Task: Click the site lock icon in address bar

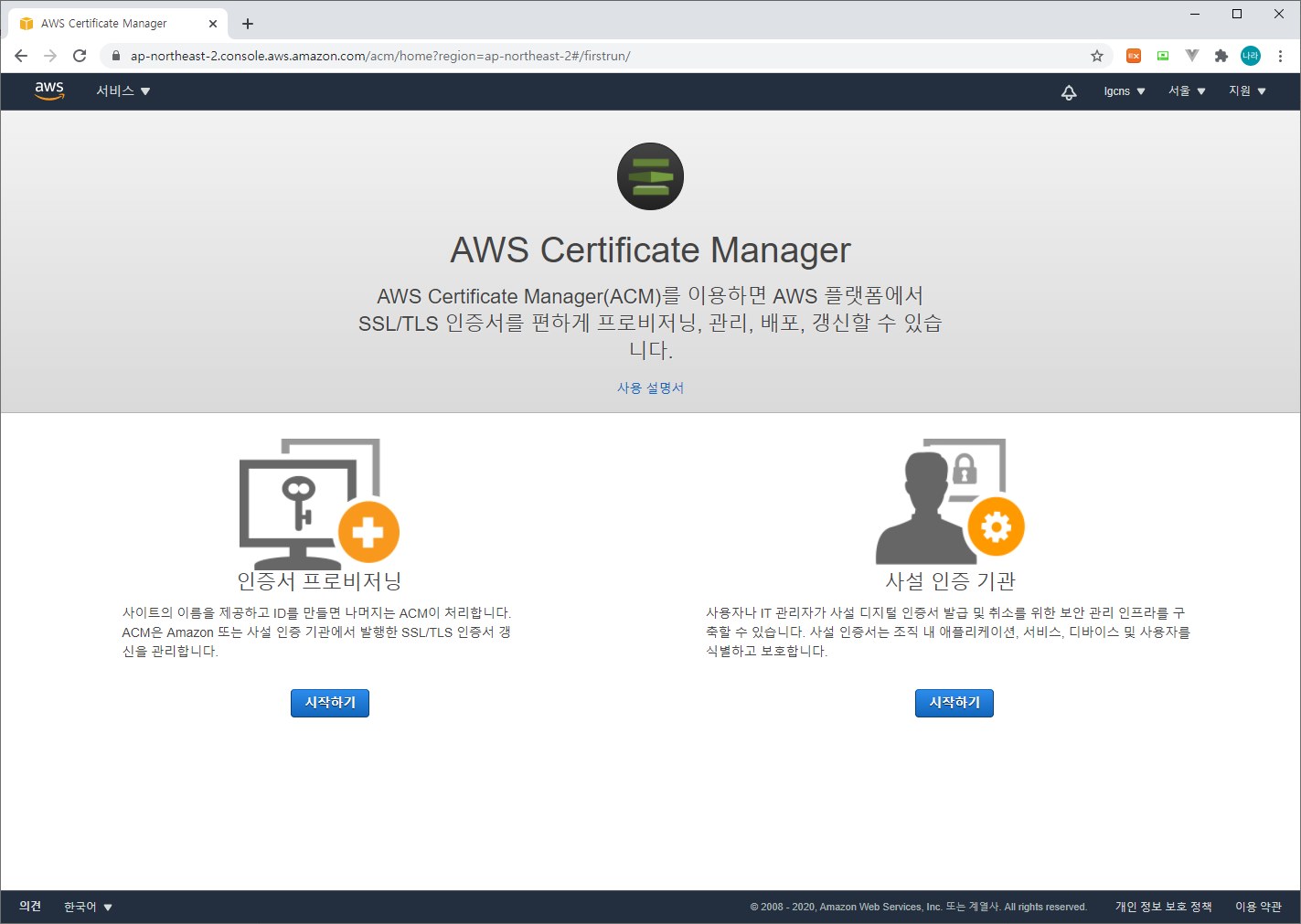Action: click(x=116, y=56)
